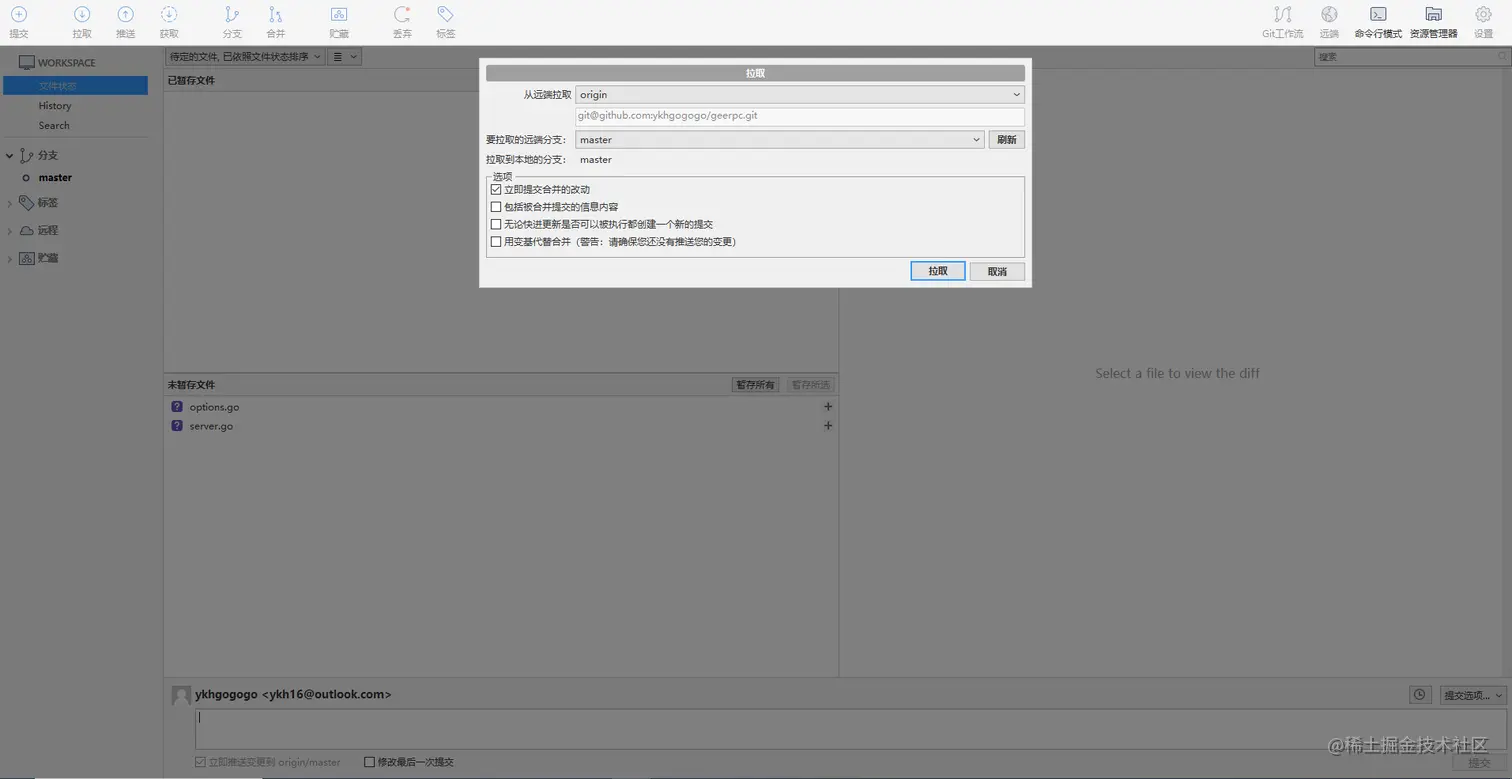Open the 要拉取的远端分支 master dropdown
Viewport: 1512px width, 779px height.
pyautogui.click(x=780, y=140)
